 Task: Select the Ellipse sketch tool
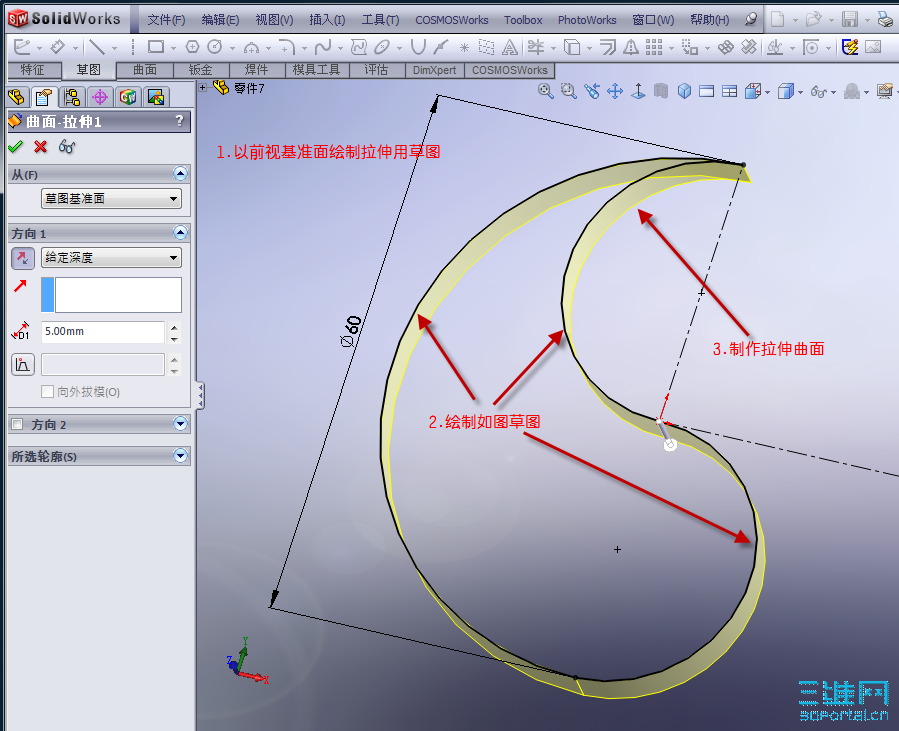coord(382,47)
